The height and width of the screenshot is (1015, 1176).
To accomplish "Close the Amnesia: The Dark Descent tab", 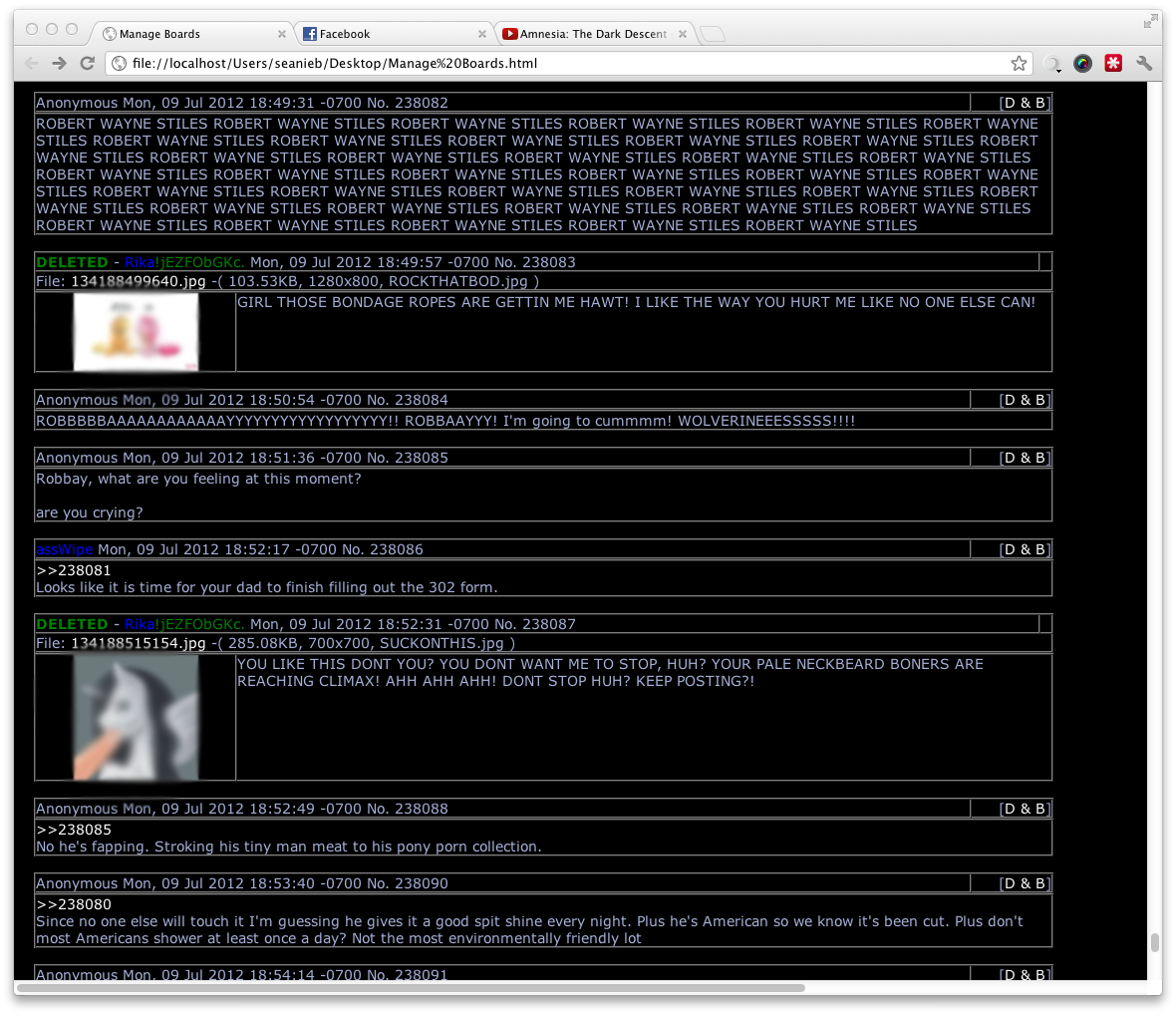I will (x=683, y=34).
